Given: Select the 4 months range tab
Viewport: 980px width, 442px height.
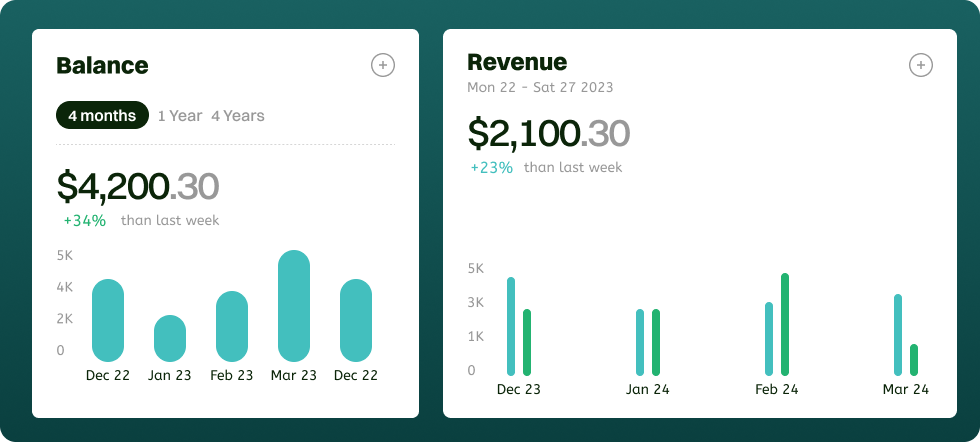Looking at the screenshot, I should click(x=102, y=116).
